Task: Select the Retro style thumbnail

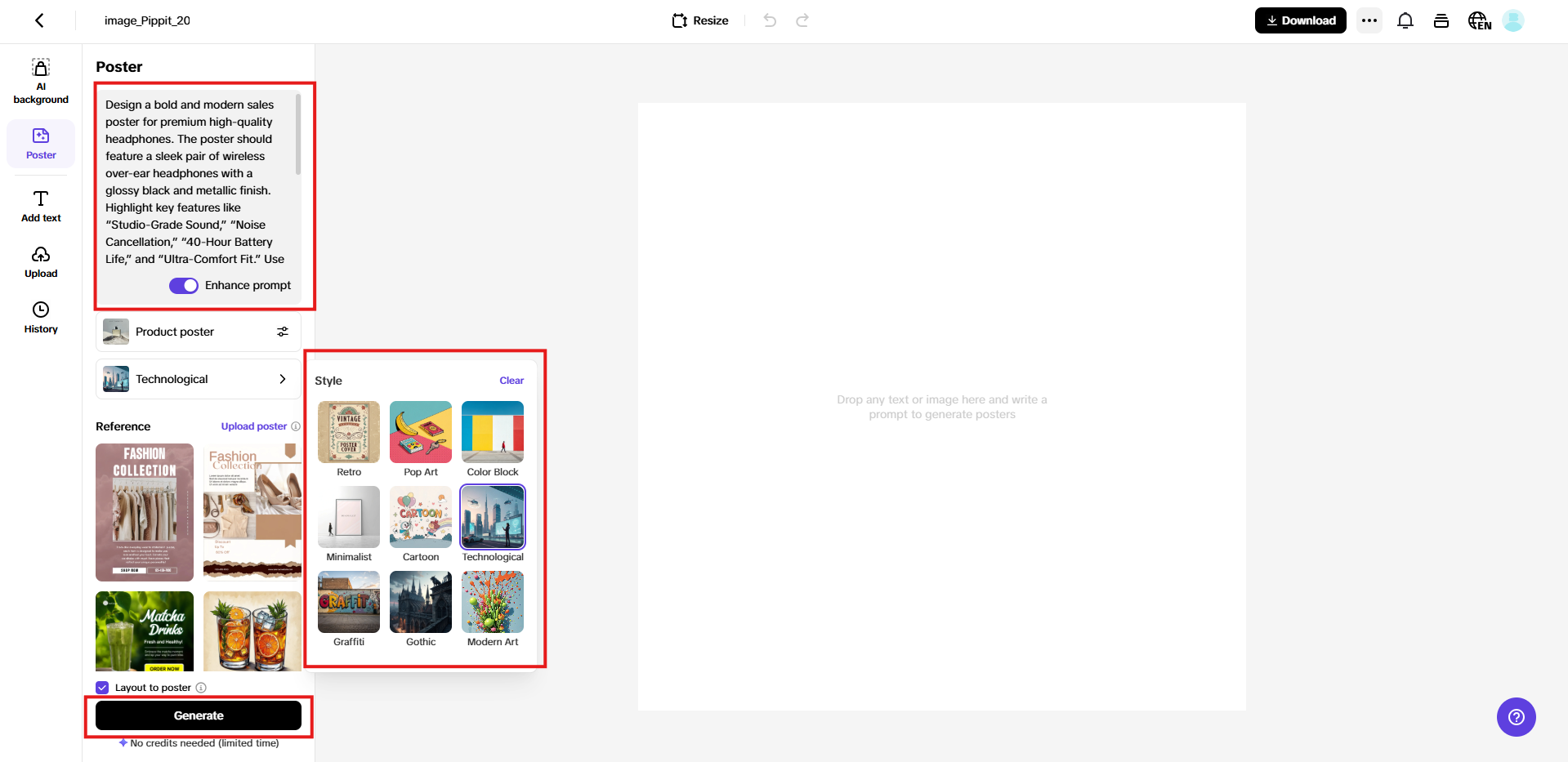Action: tap(348, 433)
